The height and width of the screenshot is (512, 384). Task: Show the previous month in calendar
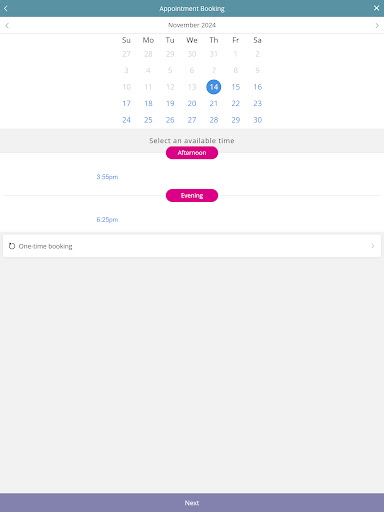(7, 25)
